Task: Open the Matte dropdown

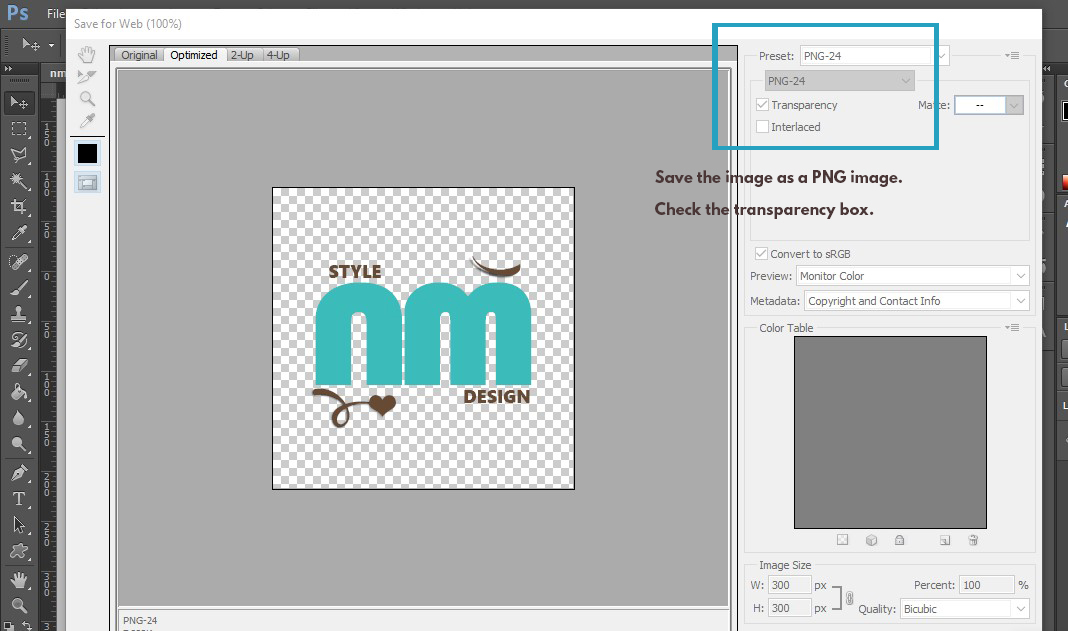Action: 1015,104
